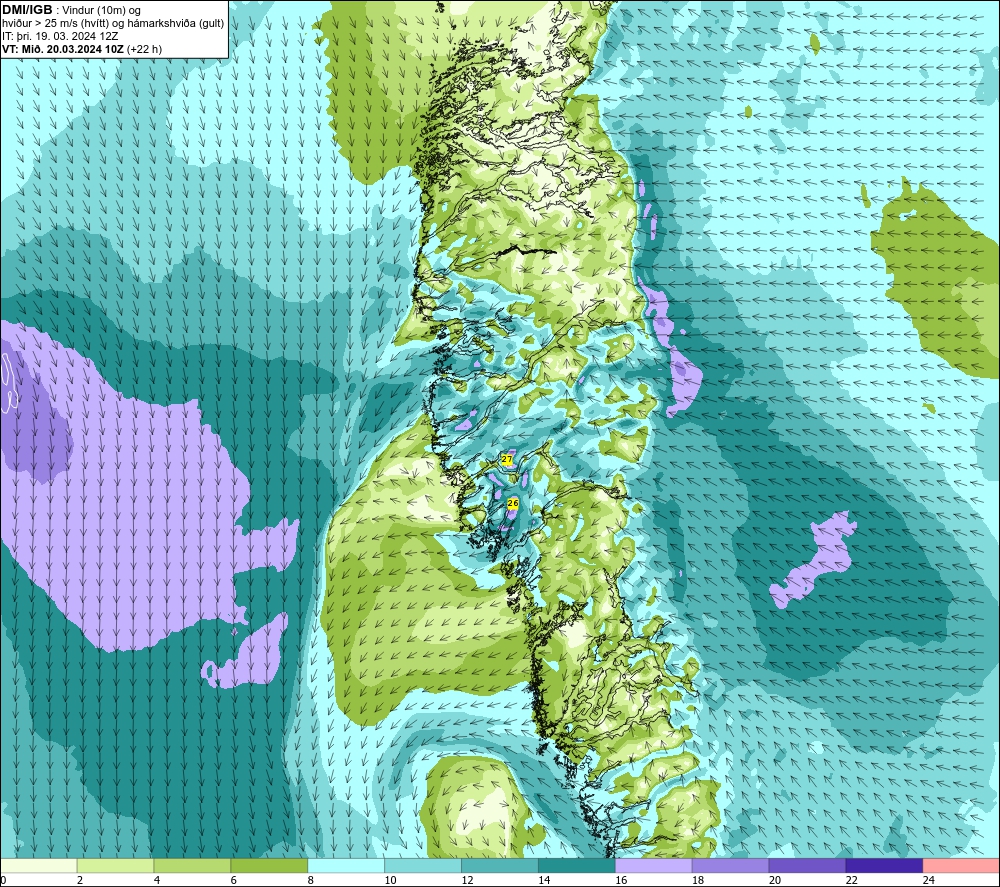Pick the pink legend swatch above 24

961,865
